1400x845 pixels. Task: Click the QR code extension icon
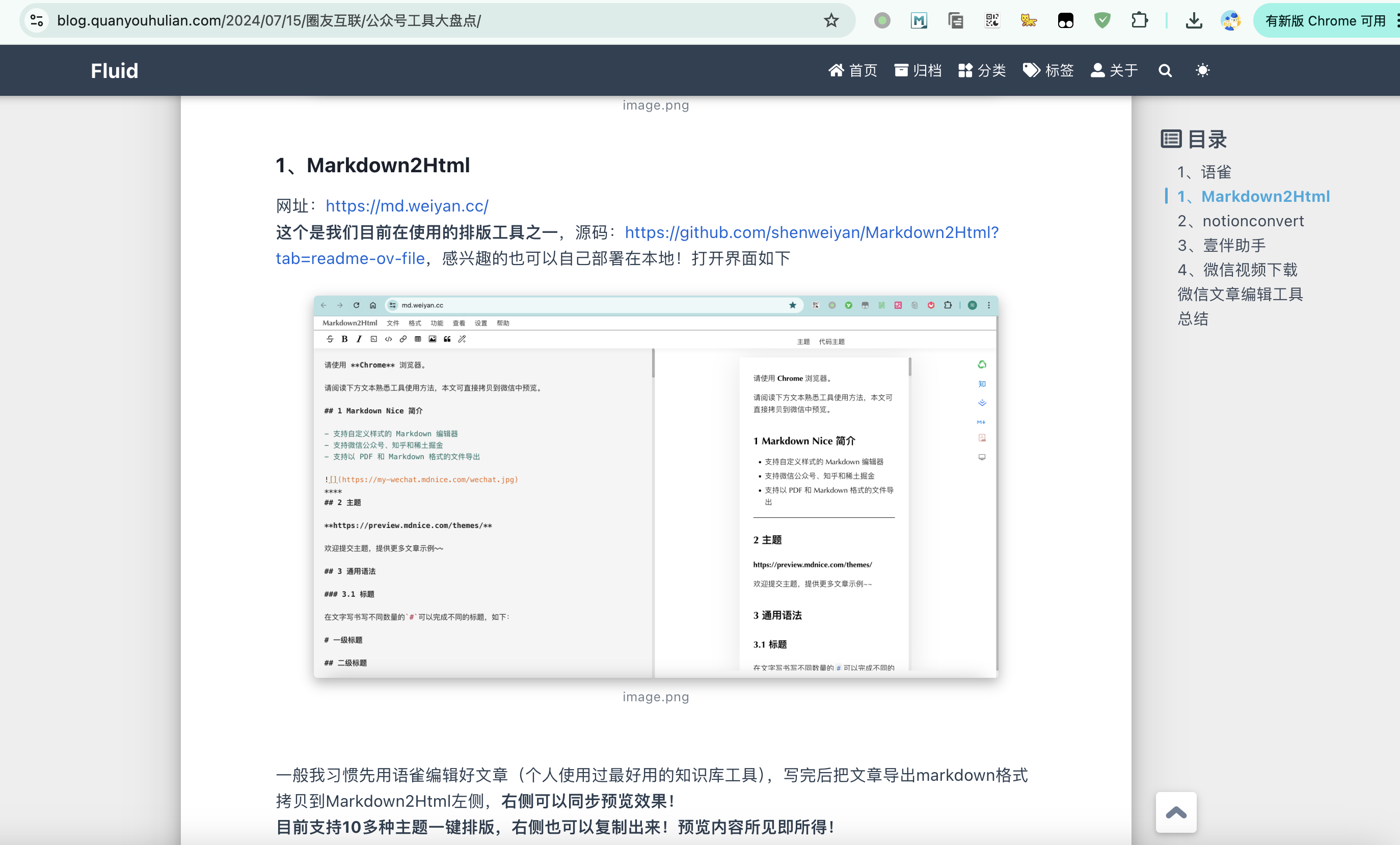click(992, 21)
